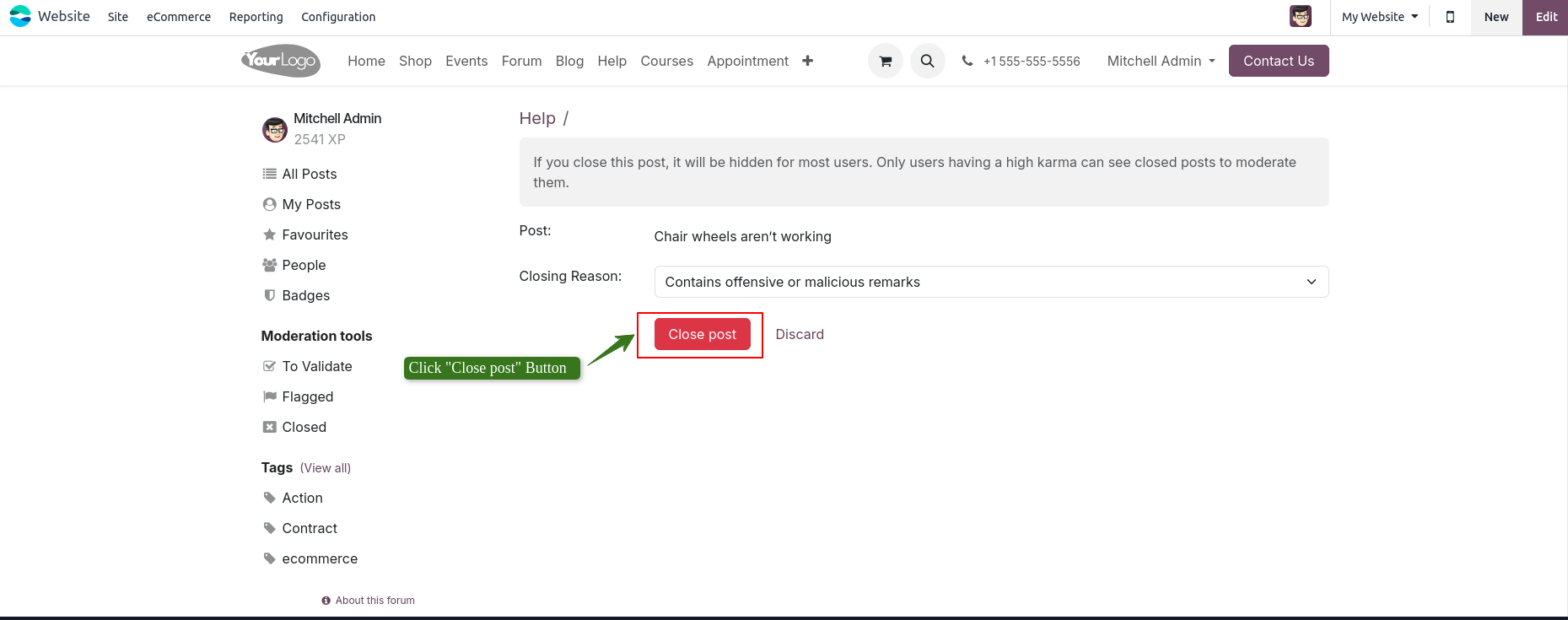The width and height of the screenshot is (1568, 620).
Task: Click the user avatar in top bar
Action: click(x=1300, y=17)
